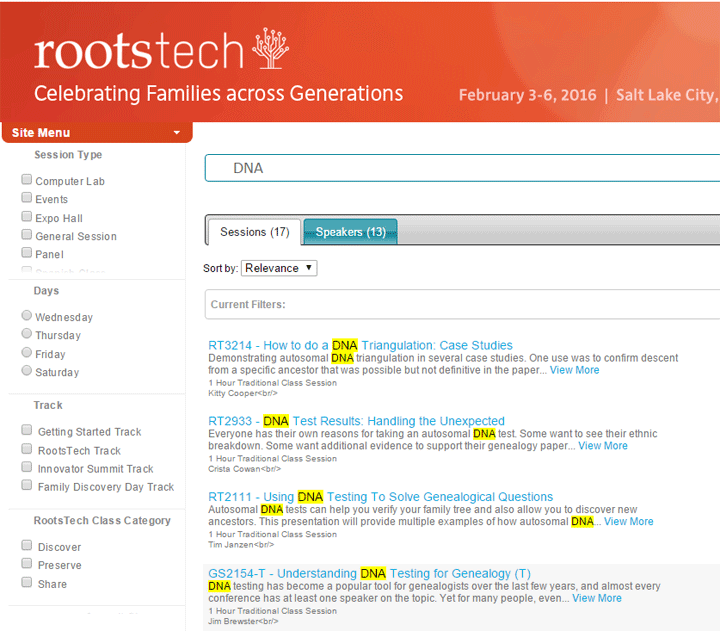The height and width of the screenshot is (631, 720).
Task: Click the Current Filters box
Action: pyautogui.click(x=462, y=304)
